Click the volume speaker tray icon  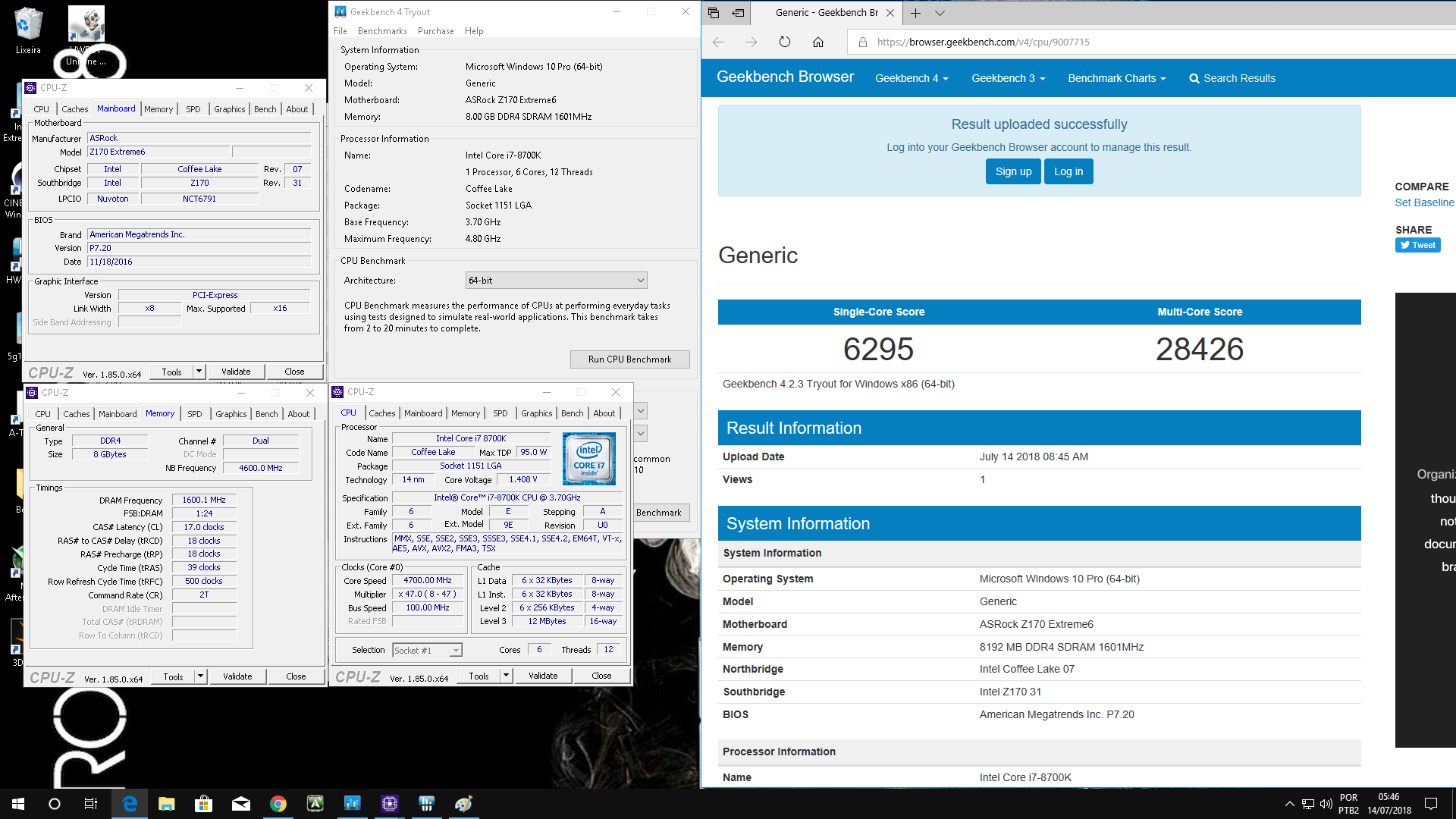1326,804
